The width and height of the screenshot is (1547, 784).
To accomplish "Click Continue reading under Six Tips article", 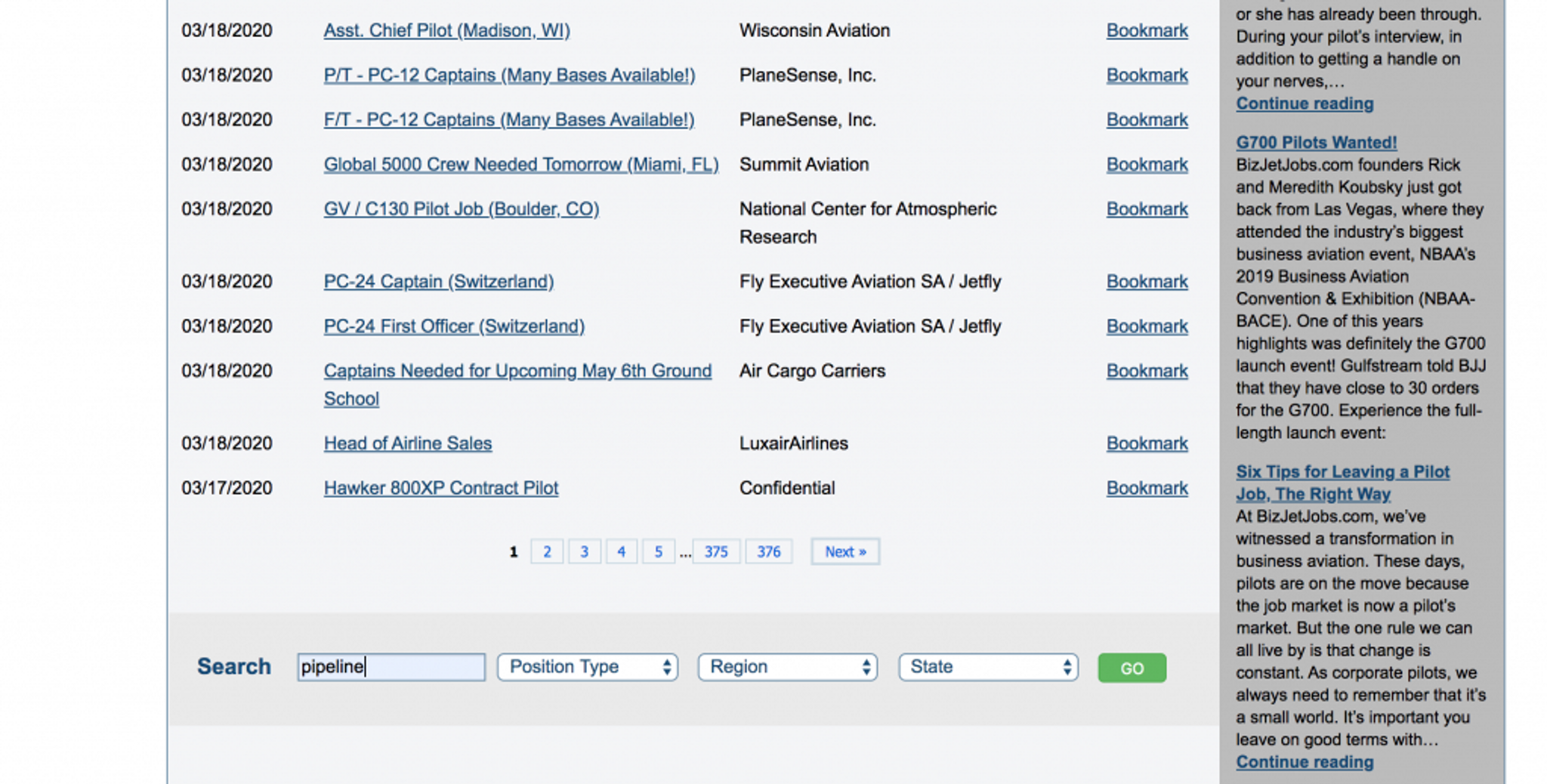I will pos(1305,762).
